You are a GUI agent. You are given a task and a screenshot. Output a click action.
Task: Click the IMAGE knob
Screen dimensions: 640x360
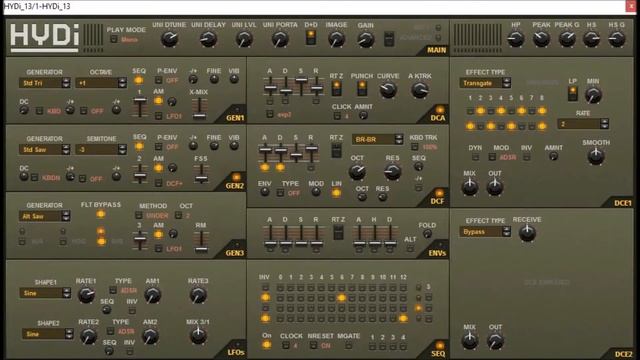pyautogui.click(x=336, y=39)
